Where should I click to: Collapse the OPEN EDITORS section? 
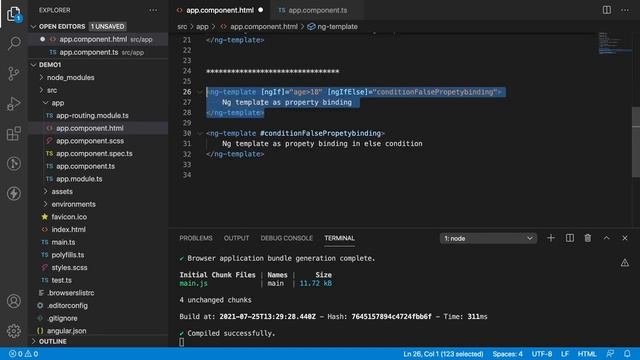point(33,27)
